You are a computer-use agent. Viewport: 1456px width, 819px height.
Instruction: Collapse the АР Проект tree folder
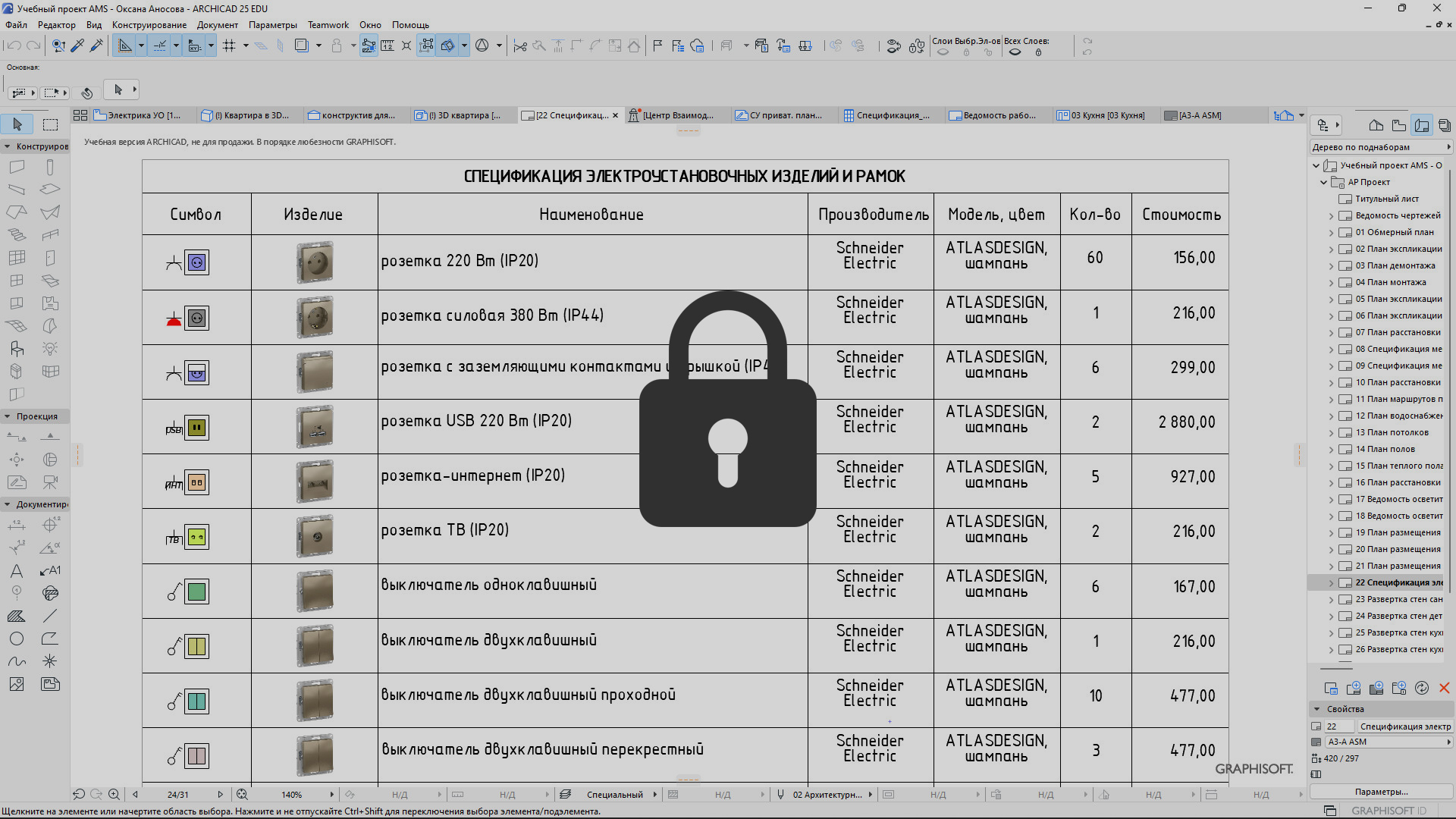click(1324, 182)
